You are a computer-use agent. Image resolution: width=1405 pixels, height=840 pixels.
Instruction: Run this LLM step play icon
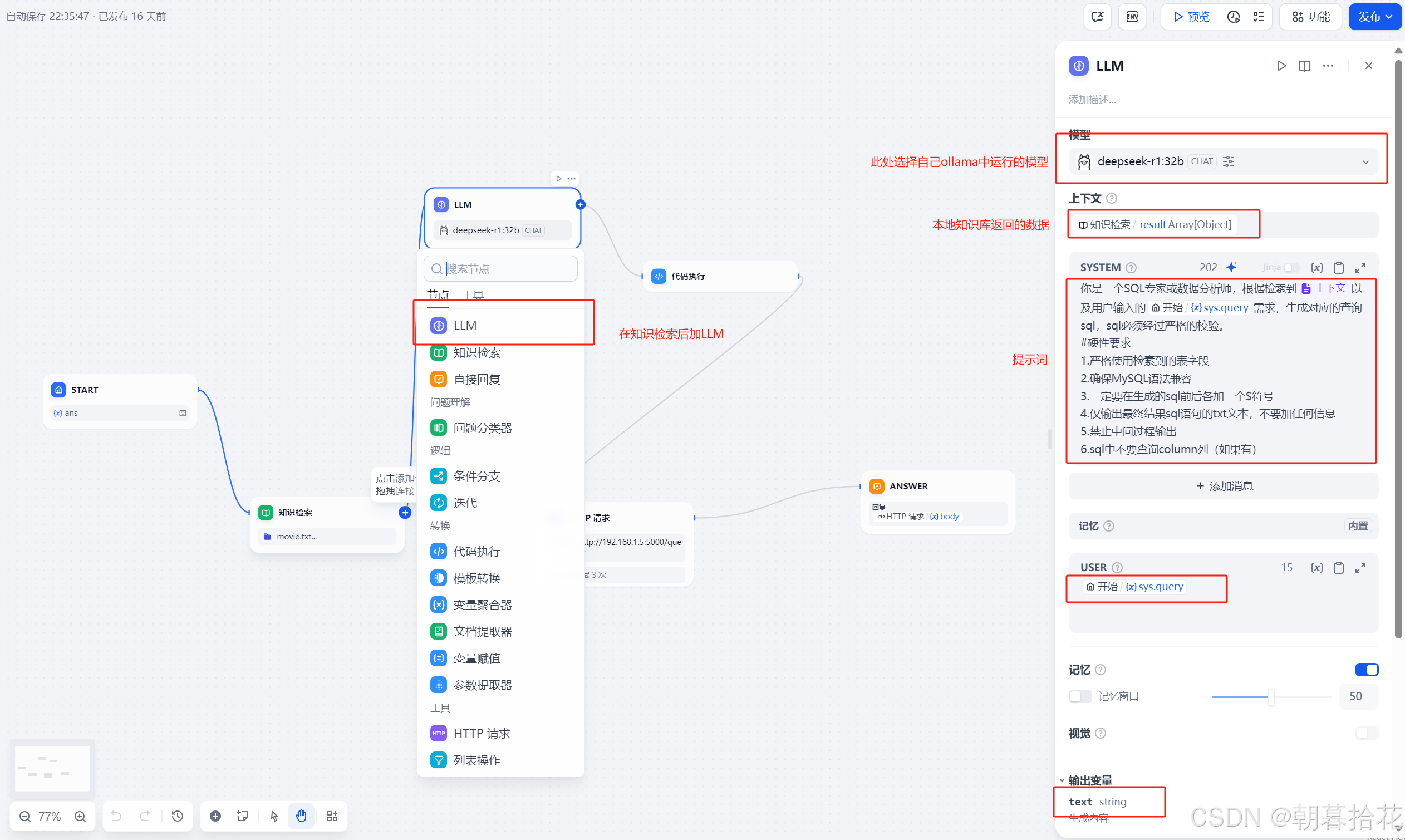(x=1281, y=66)
